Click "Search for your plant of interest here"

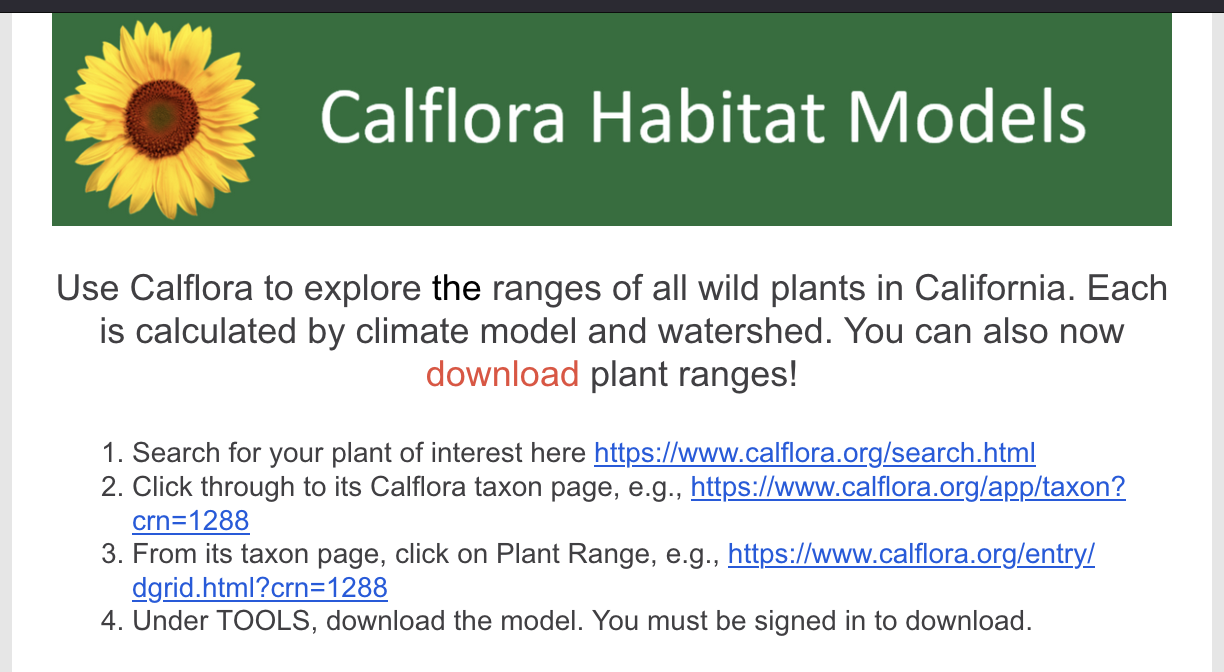tap(359, 453)
